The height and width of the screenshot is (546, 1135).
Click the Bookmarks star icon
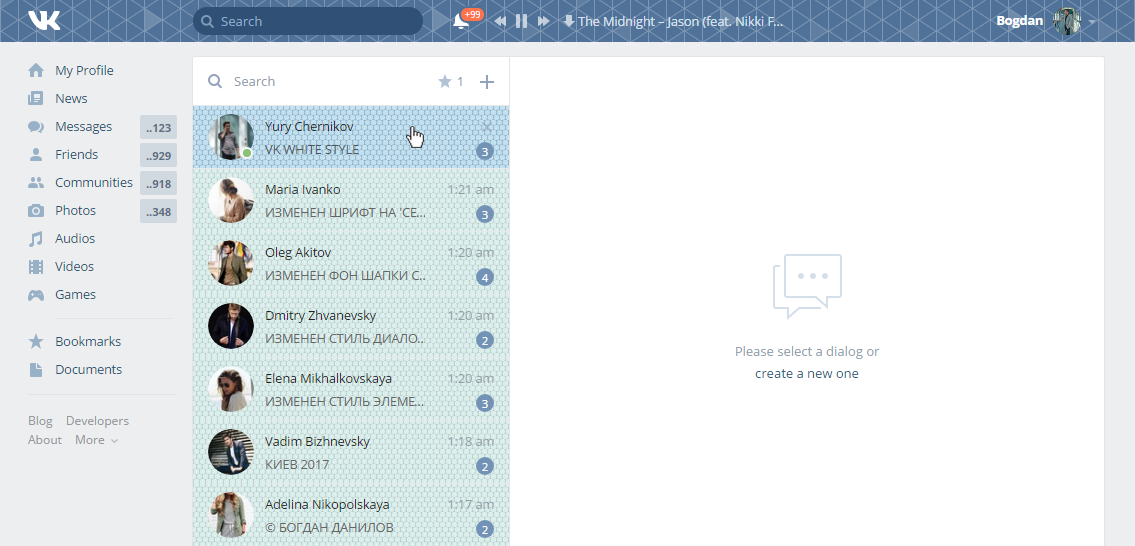point(35,341)
